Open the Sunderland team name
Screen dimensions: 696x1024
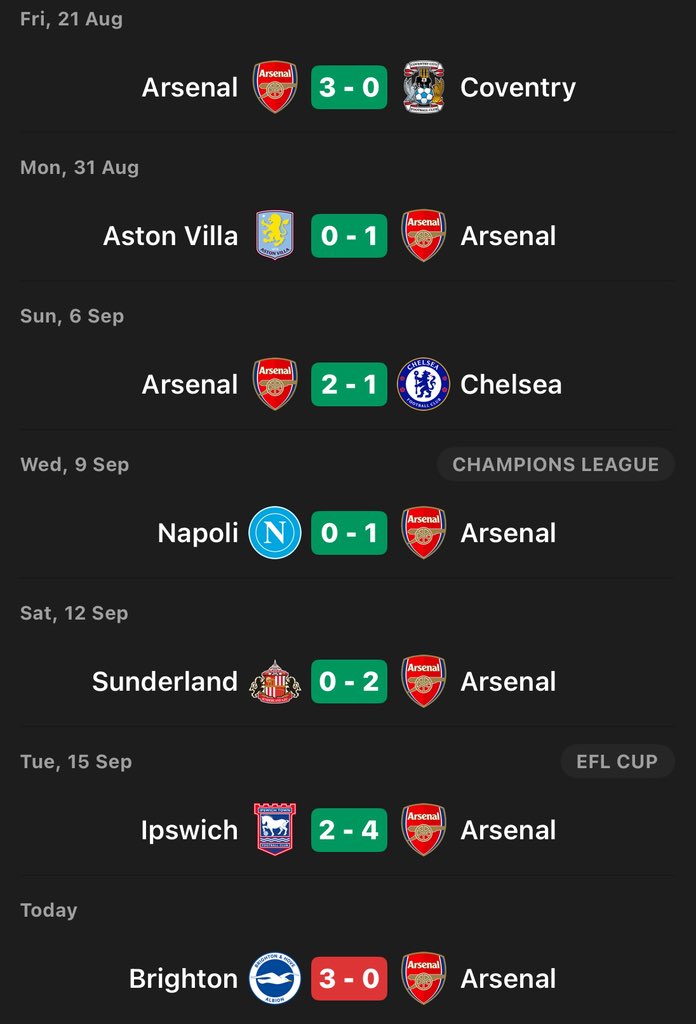(x=165, y=681)
